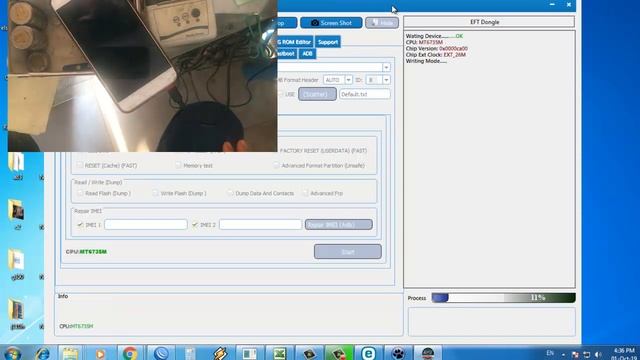Switch to the Fastboot tab

click(286, 53)
